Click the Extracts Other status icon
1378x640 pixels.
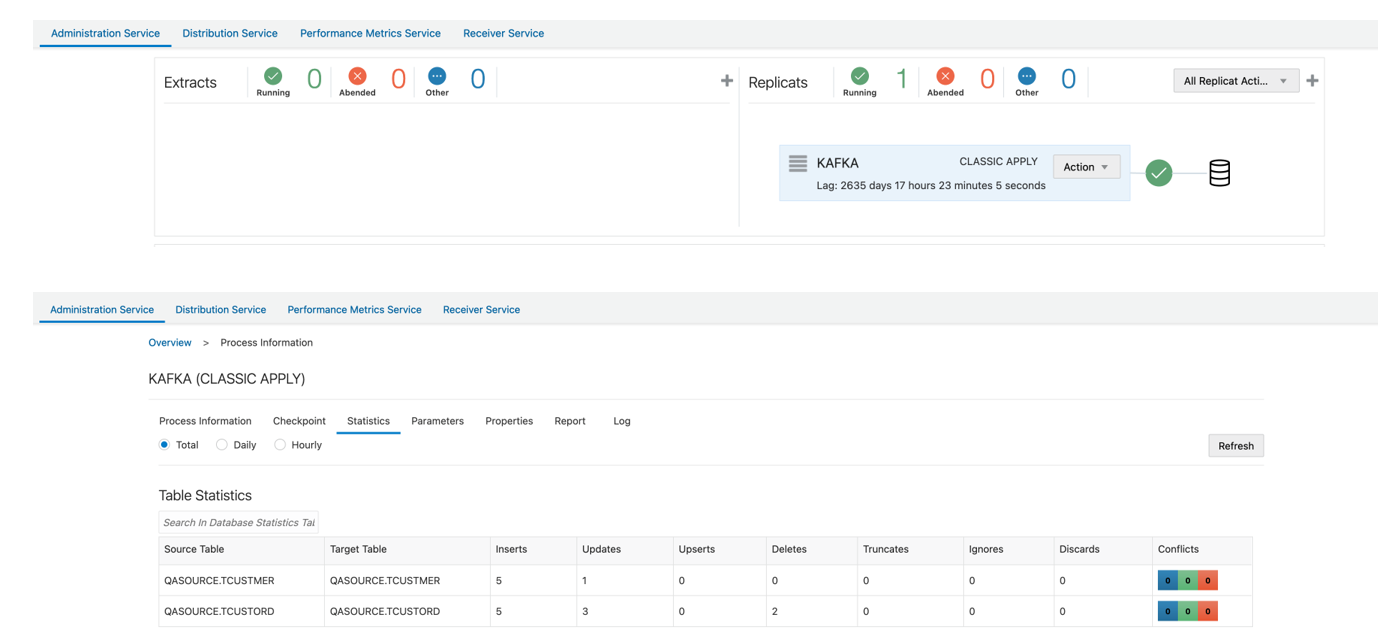click(437, 76)
